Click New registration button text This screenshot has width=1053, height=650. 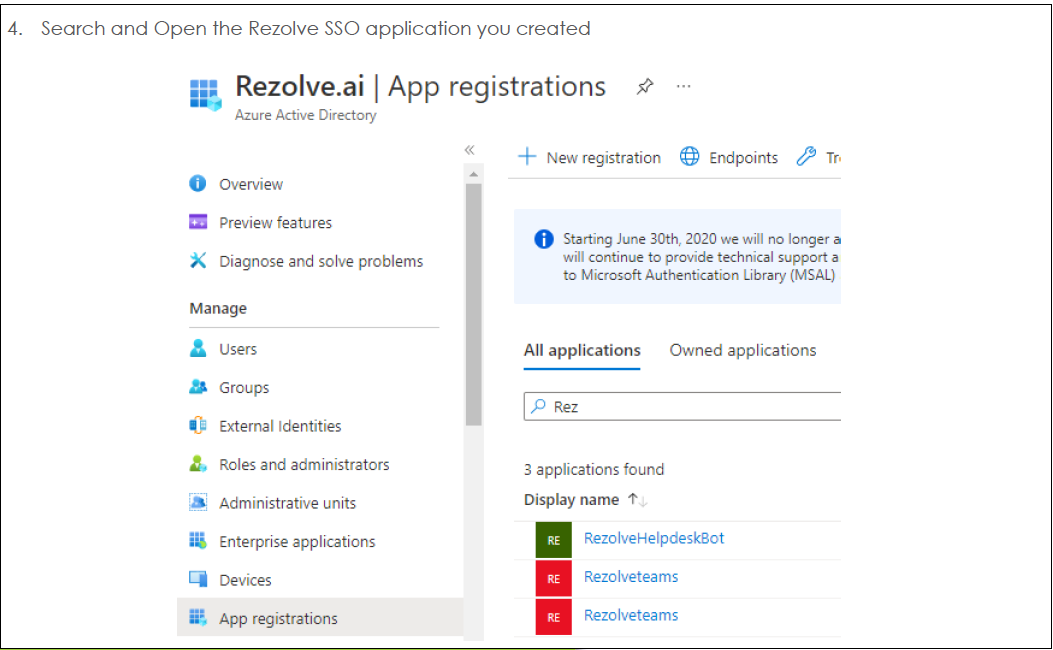[603, 158]
